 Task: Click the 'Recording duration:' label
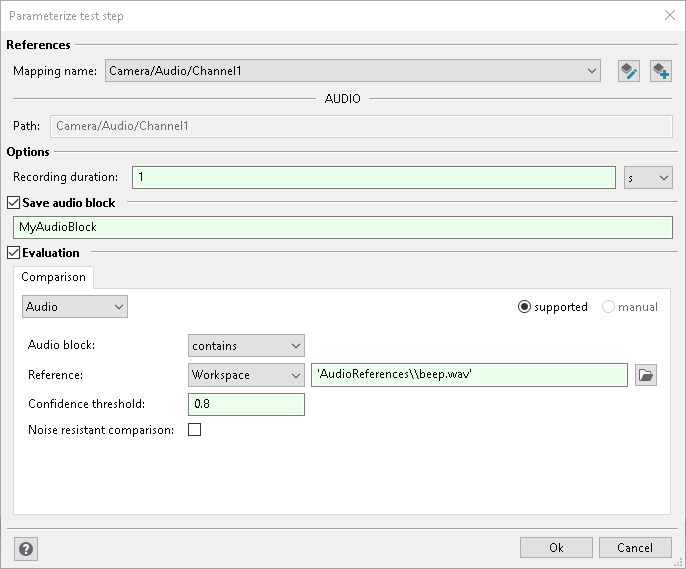(65, 177)
